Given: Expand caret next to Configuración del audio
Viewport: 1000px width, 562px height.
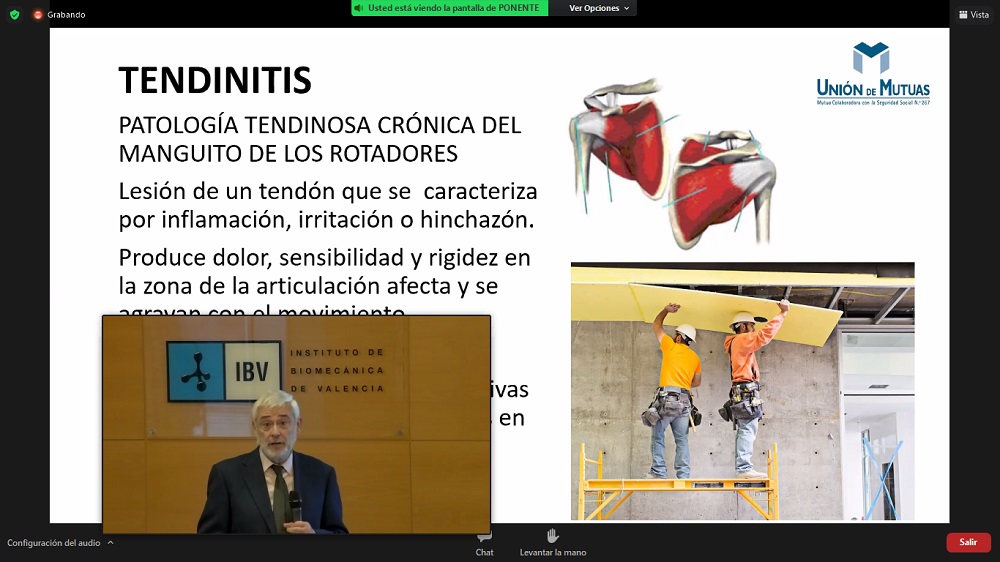Looking at the screenshot, I should (110, 542).
